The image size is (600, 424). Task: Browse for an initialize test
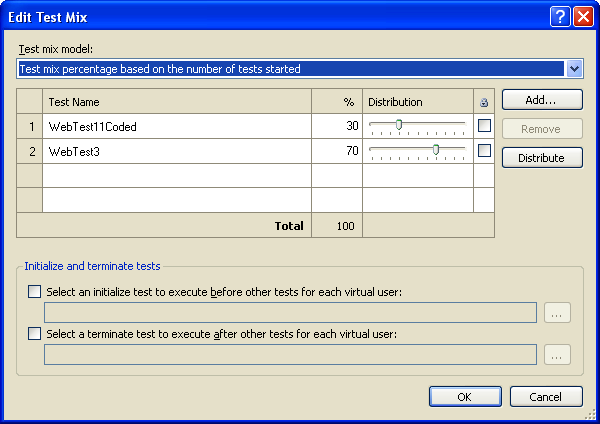point(557,313)
